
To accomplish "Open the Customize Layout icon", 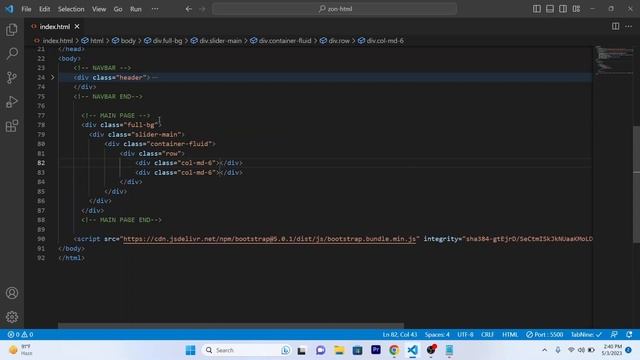I will pos(576,9).
